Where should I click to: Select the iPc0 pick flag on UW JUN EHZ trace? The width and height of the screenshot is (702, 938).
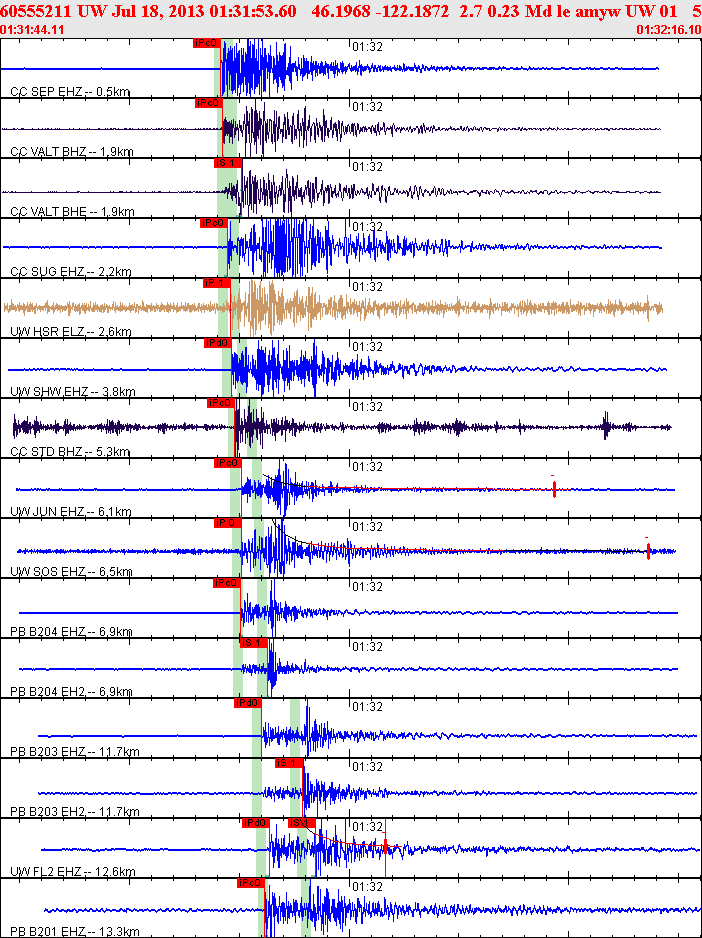(227, 463)
